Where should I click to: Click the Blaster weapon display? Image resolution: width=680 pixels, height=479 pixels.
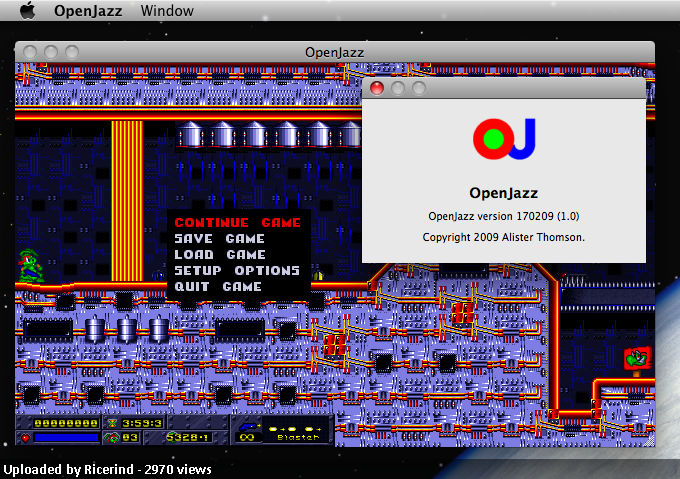(298, 431)
